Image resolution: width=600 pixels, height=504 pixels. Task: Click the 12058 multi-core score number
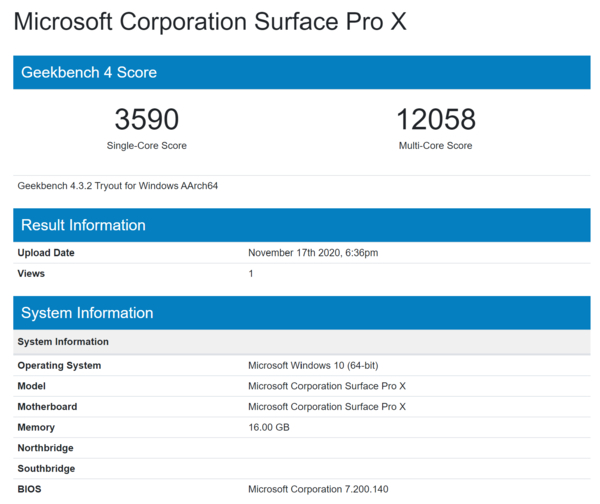435,120
